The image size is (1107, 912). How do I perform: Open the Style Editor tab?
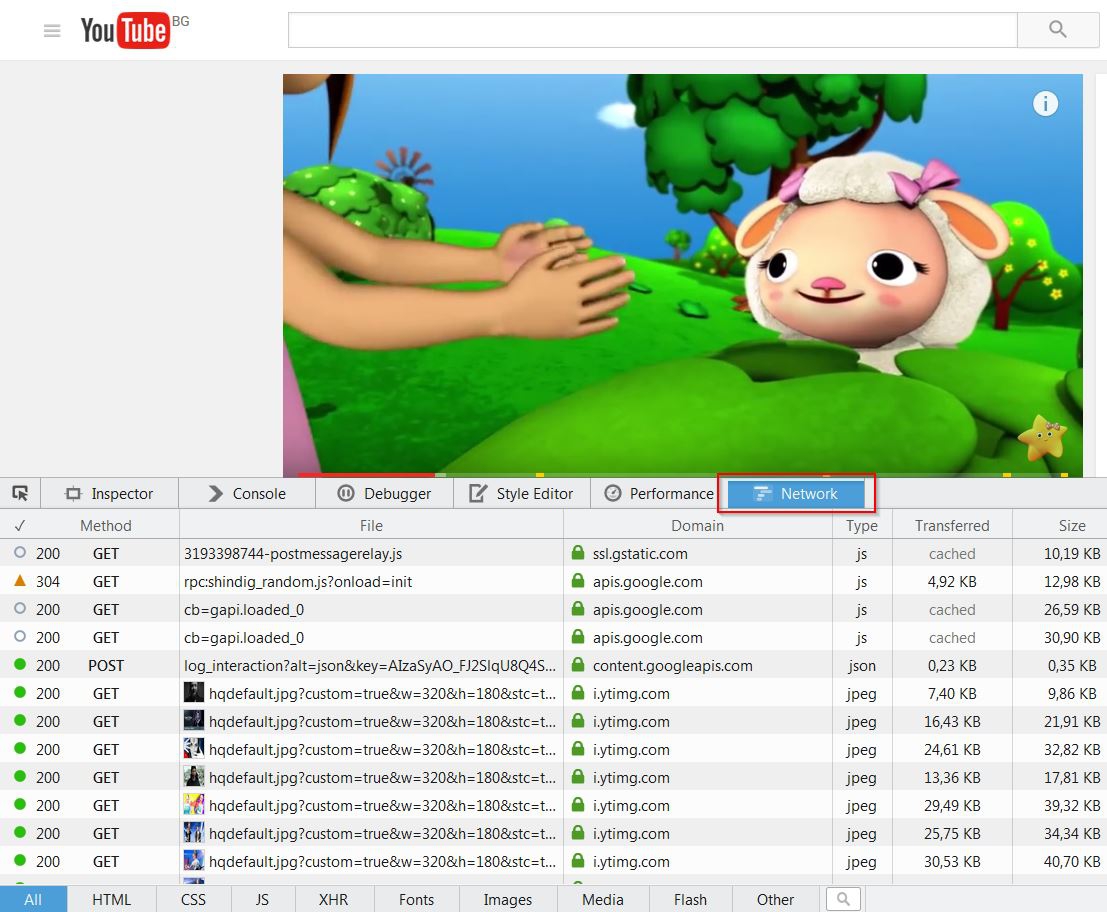click(522, 493)
